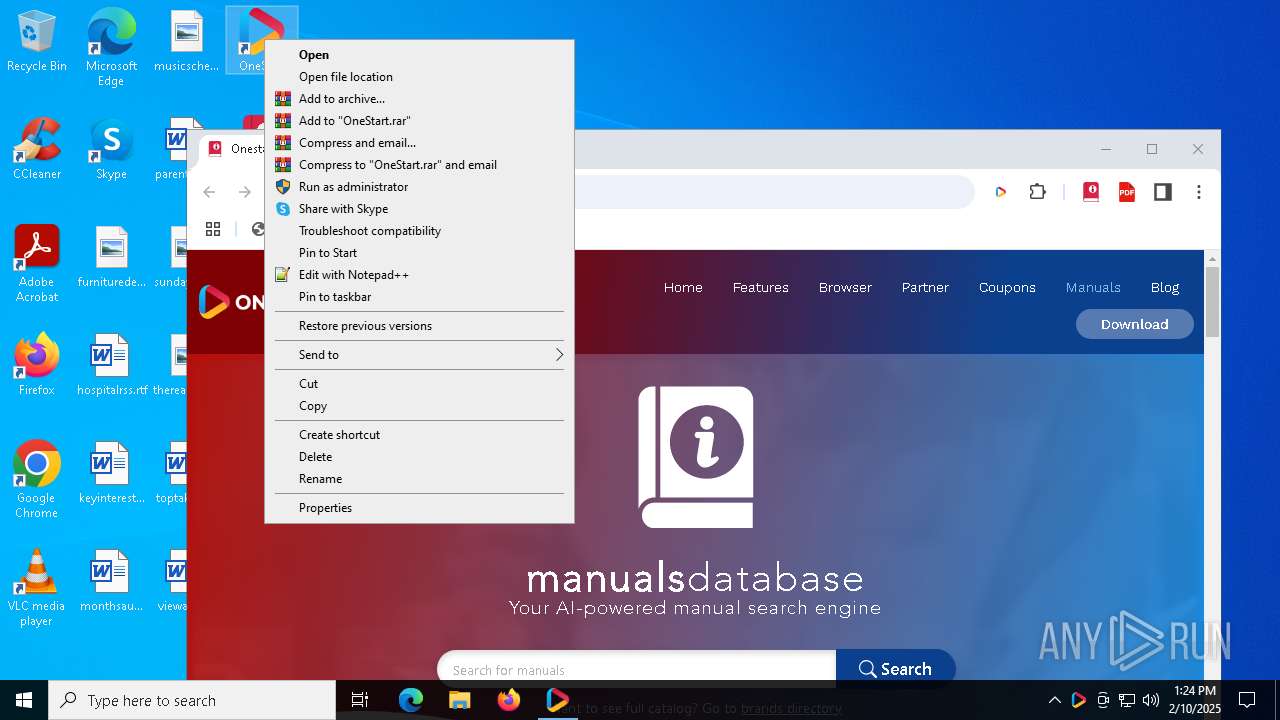Click the browser forward arrow
1280x720 pixels.
[244, 192]
